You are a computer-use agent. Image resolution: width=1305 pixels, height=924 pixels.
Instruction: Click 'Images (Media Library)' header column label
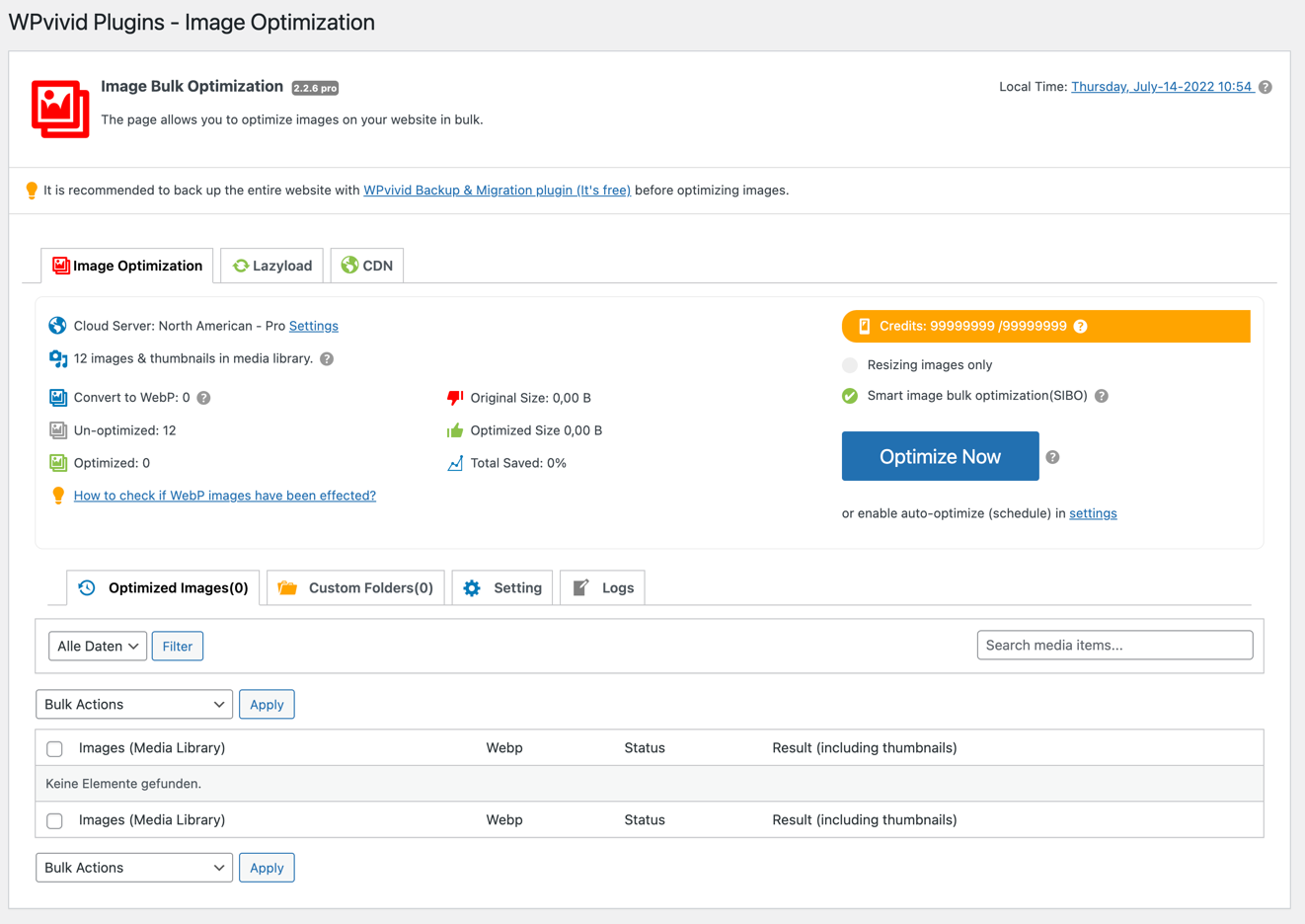(x=152, y=747)
